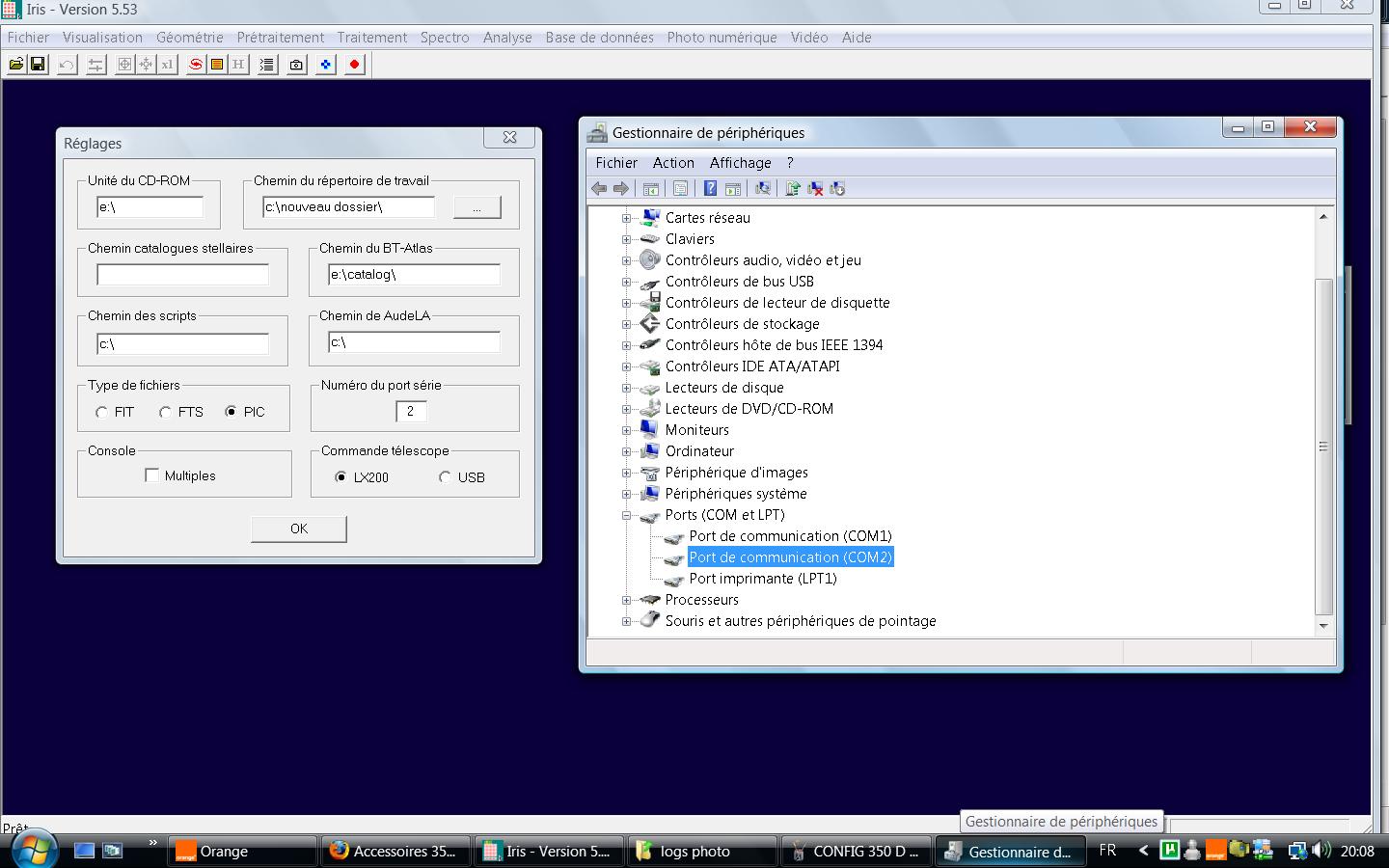The height and width of the screenshot is (868, 1389).
Task: Enable the Multiples console checkbox
Action: click(151, 475)
